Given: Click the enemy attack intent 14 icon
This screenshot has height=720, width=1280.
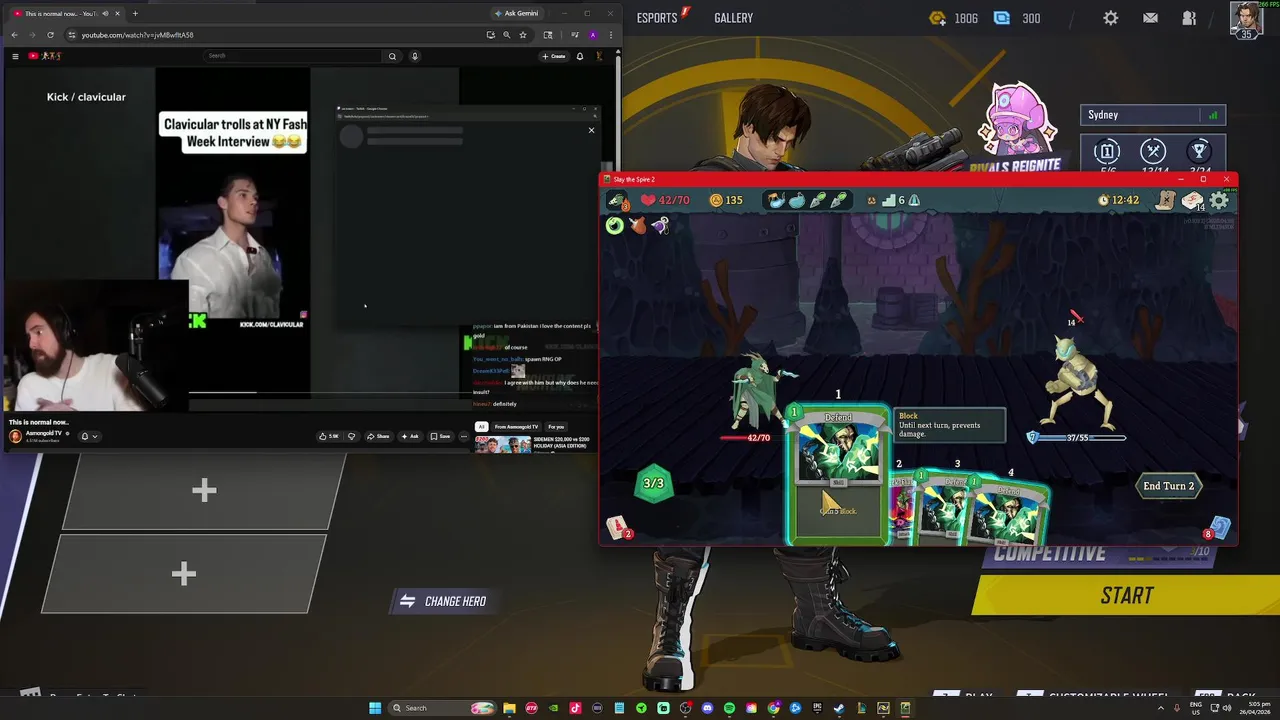Looking at the screenshot, I should pyautogui.click(x=1074, y=319).
